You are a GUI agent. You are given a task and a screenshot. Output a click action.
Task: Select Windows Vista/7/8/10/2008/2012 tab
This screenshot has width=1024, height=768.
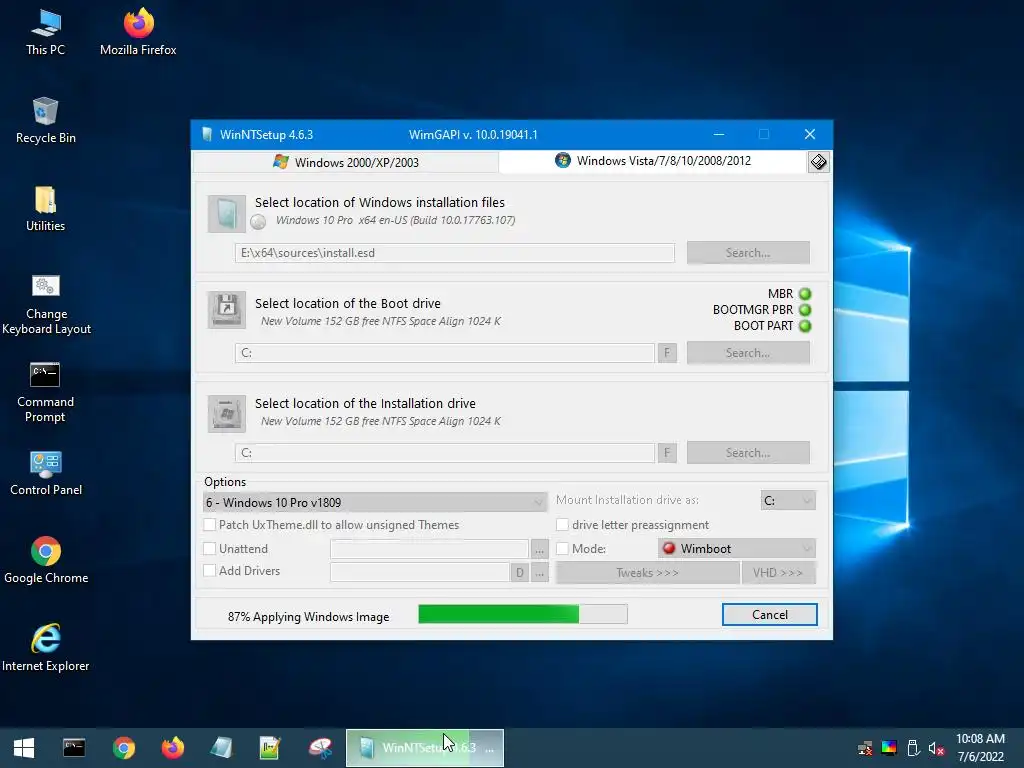(x=653, y=161)
